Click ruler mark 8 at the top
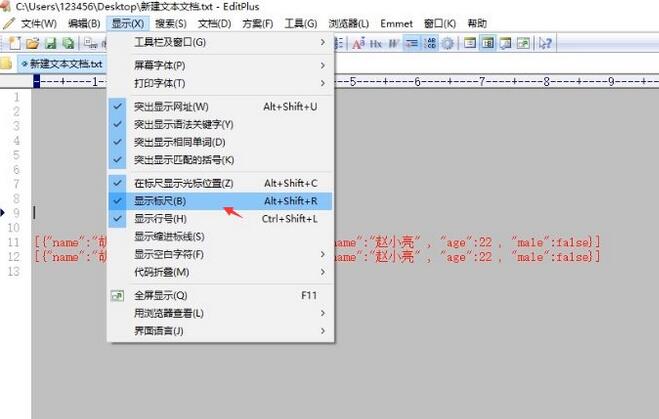 tap(546, 82)
